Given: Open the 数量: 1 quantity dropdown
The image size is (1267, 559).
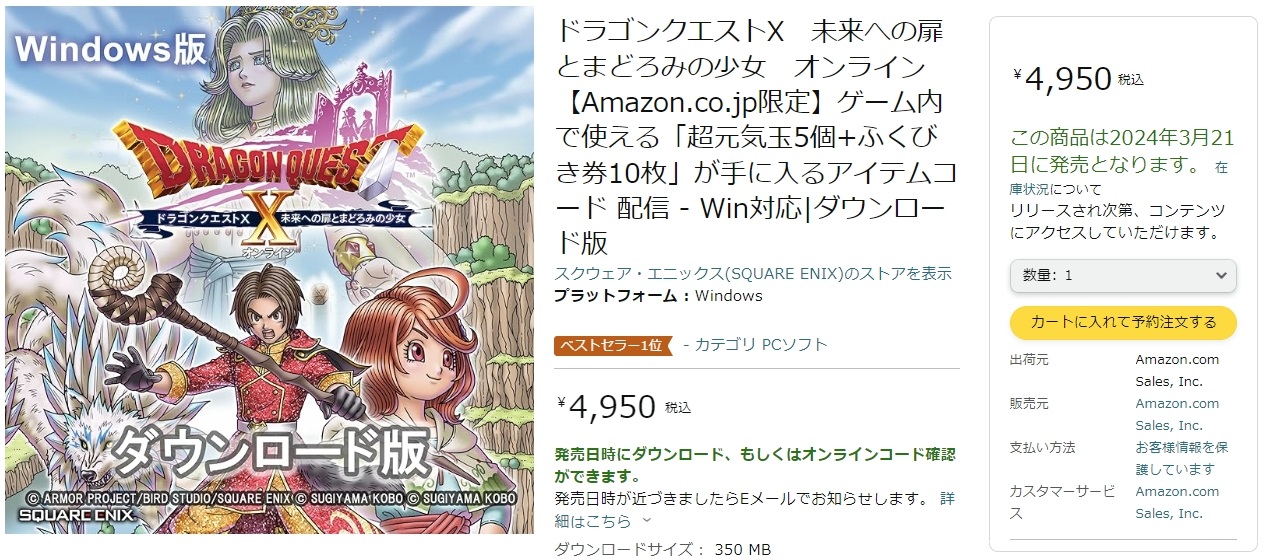Looking at the screenshot, I should (1123, 275).
